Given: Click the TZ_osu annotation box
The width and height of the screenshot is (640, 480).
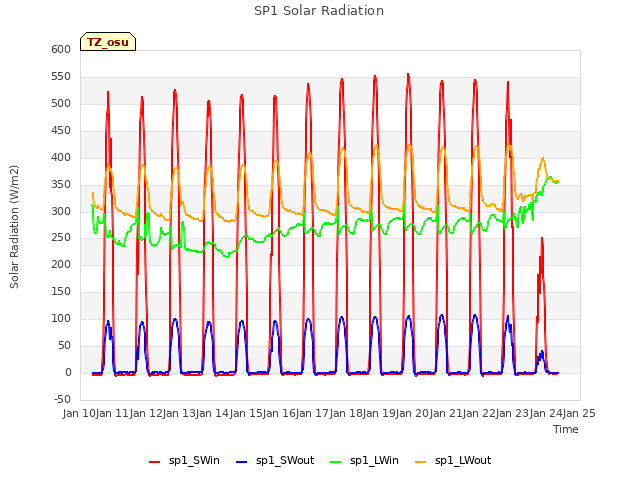Looking at the screenshot, I should [x=108, y=42].
